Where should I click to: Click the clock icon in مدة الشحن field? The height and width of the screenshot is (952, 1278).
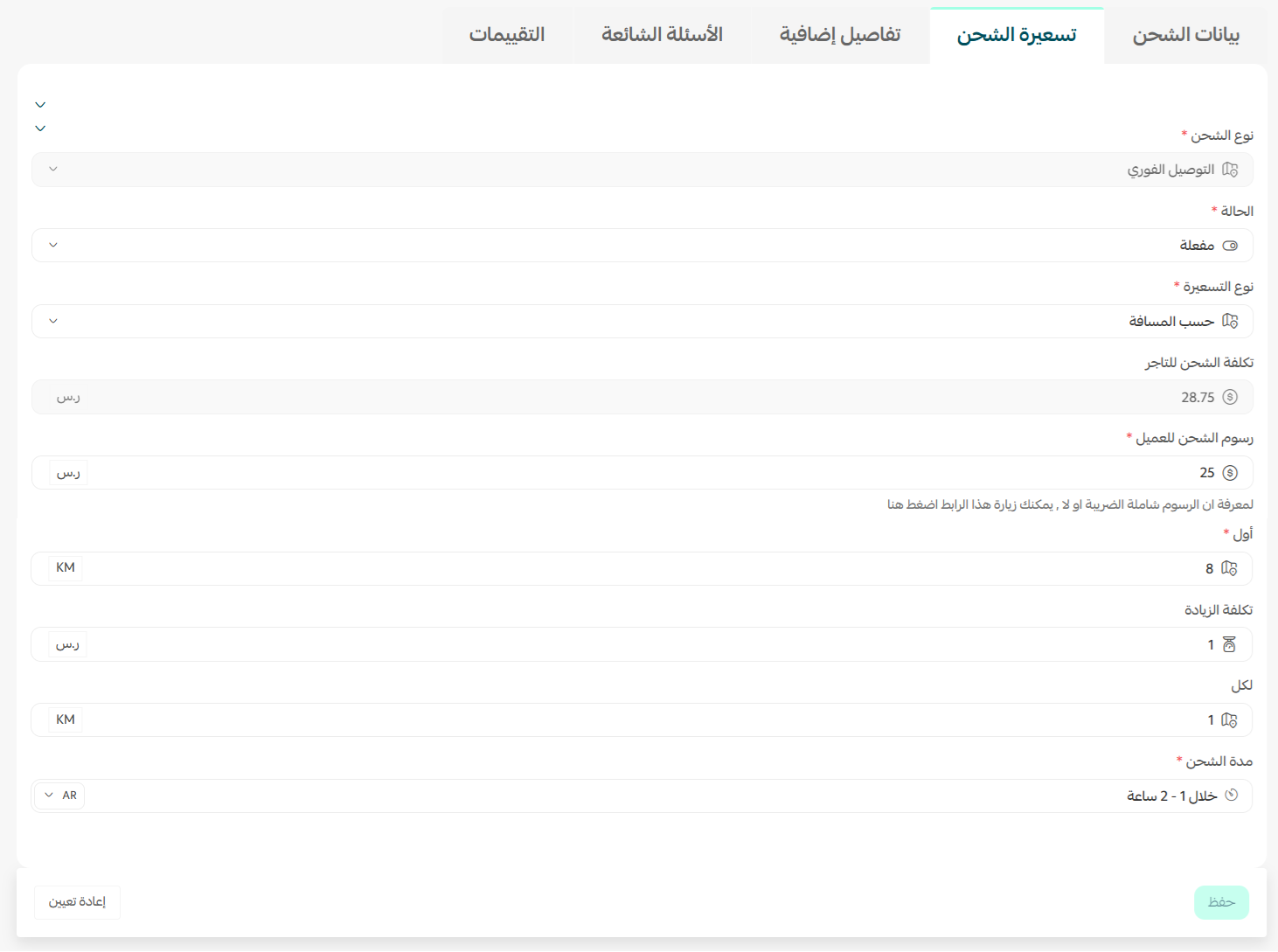click(x=1231, y=796)
